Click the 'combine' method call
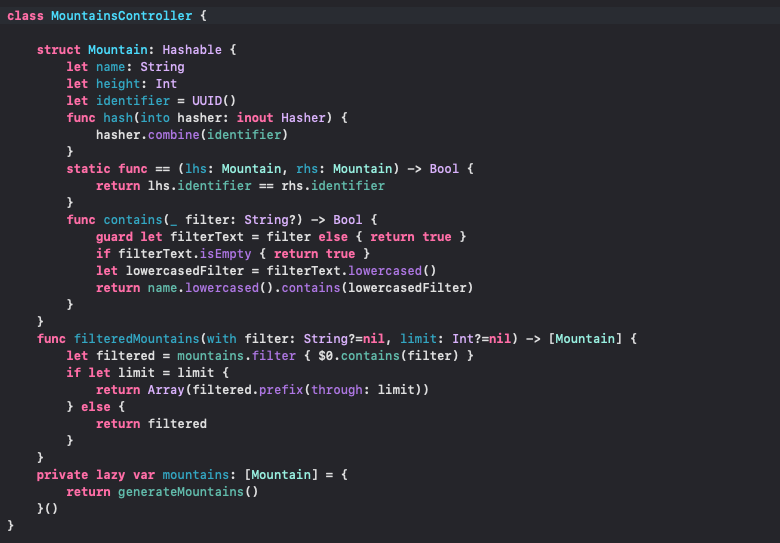 (174, 135)
